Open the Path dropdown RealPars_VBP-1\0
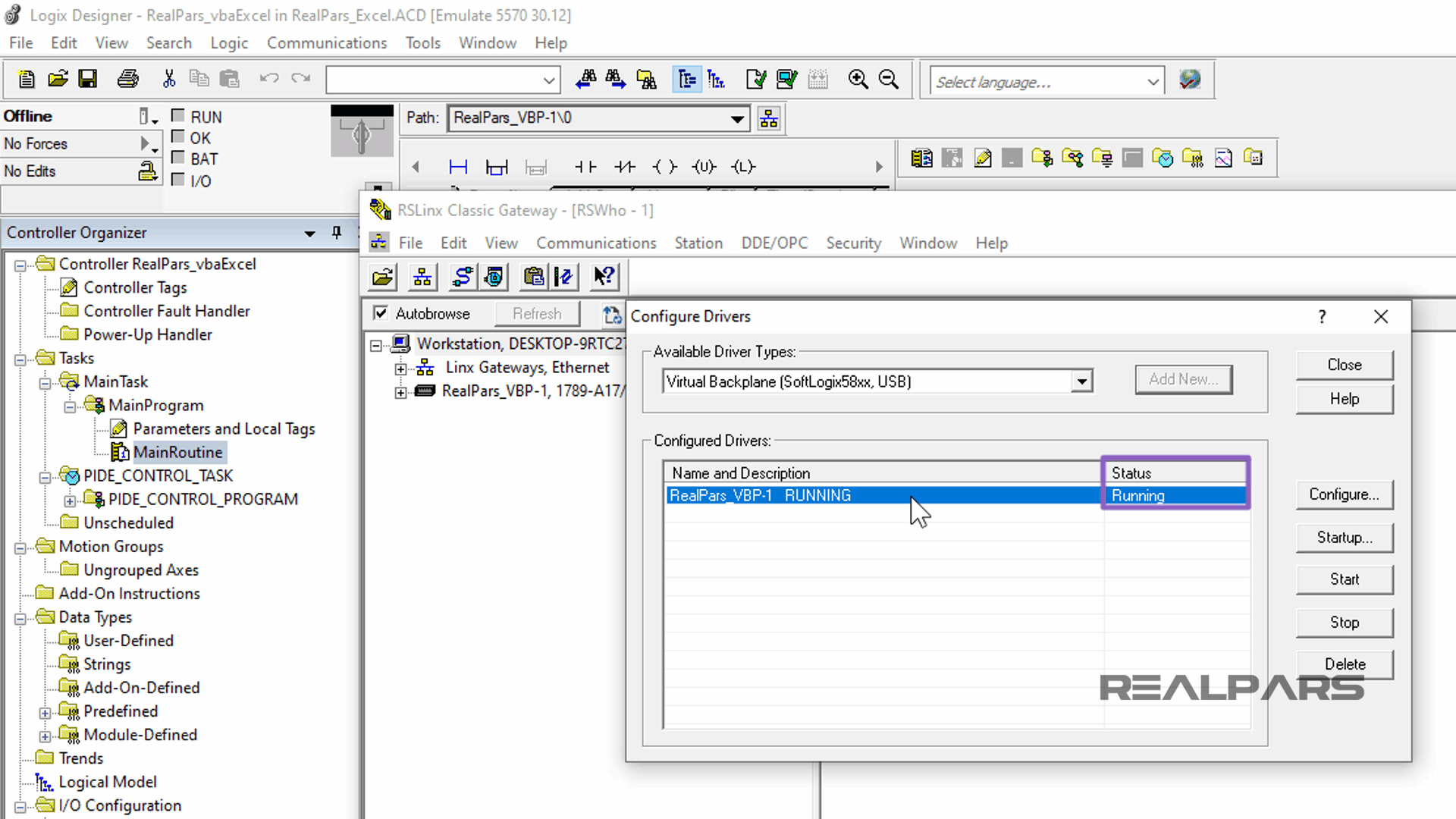Image resolution: width=1456 pixels, height=819 pixels. (736, 118)
